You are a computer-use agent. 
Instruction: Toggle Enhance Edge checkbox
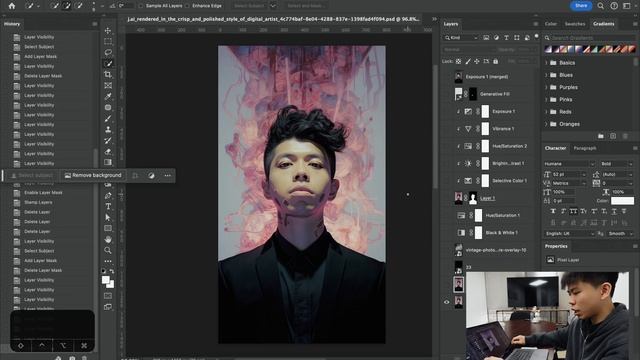tap(187, 6)
